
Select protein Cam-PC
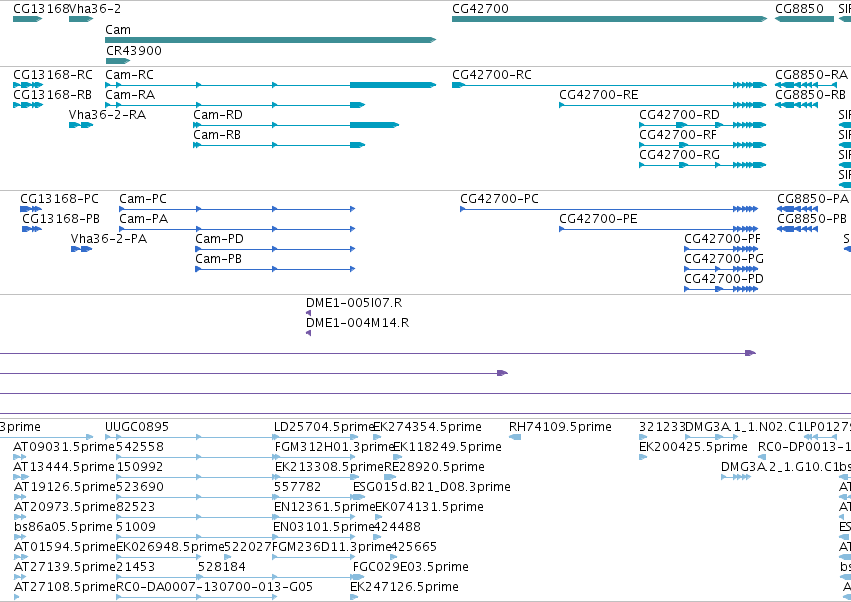[x=237, y=209]
